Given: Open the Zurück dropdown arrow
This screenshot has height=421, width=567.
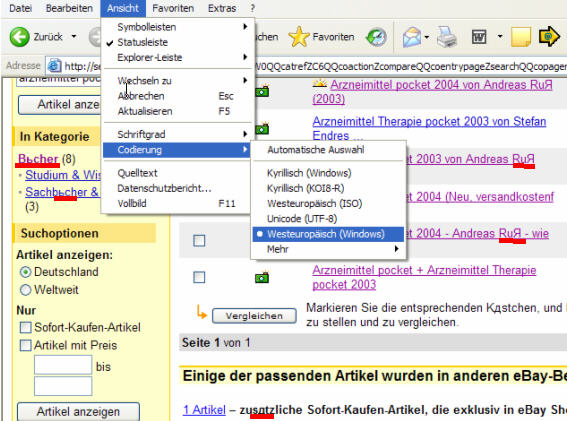Looking at the screenshot, I should (x=74, y=37).
